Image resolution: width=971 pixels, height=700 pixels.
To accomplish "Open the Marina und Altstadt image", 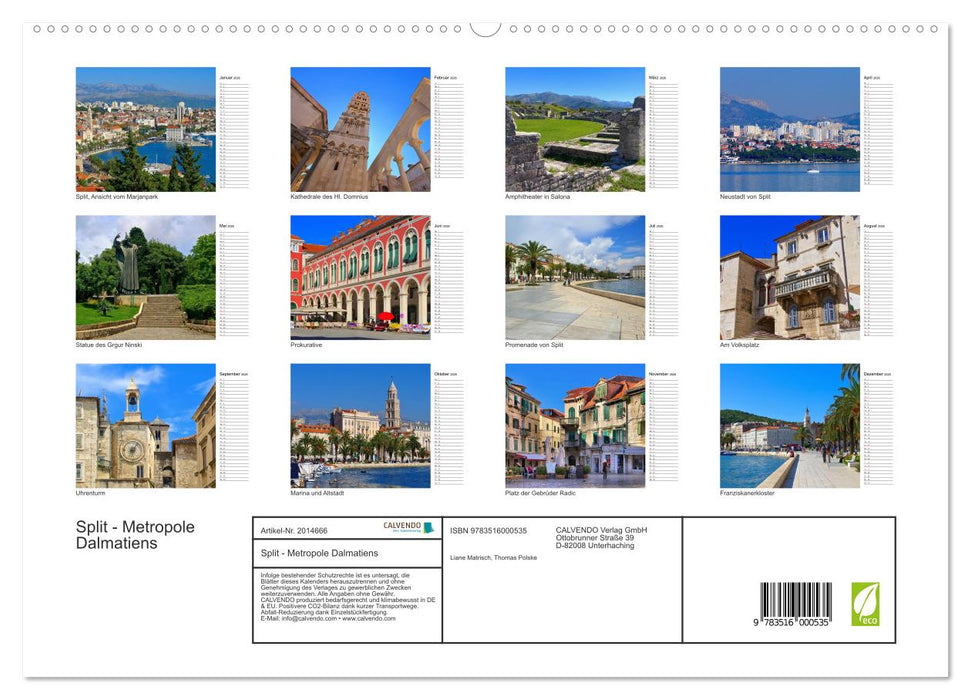I will coord(360,427).
